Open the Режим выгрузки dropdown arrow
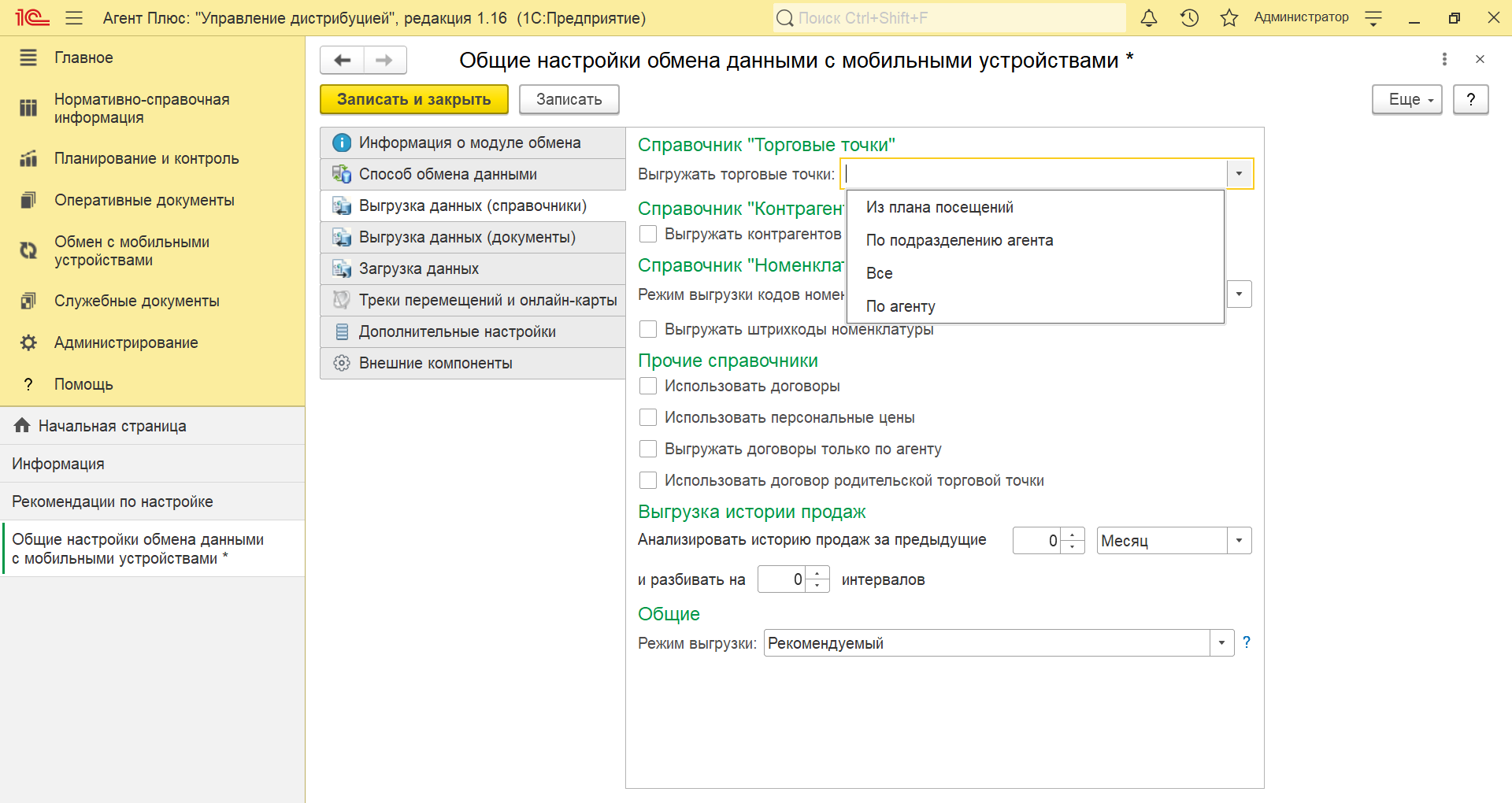 click(x=1221, y=643)
